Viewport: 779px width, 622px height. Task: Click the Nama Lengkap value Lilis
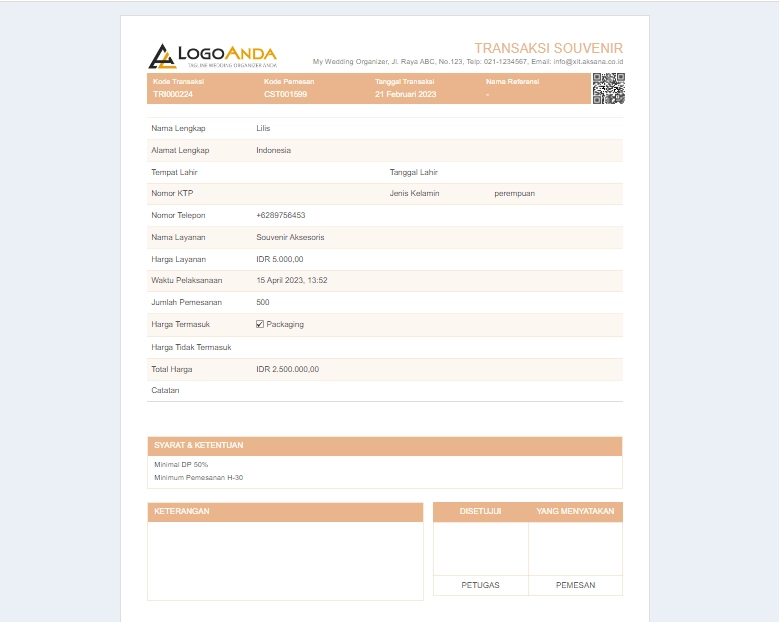(x=263, y=129)
